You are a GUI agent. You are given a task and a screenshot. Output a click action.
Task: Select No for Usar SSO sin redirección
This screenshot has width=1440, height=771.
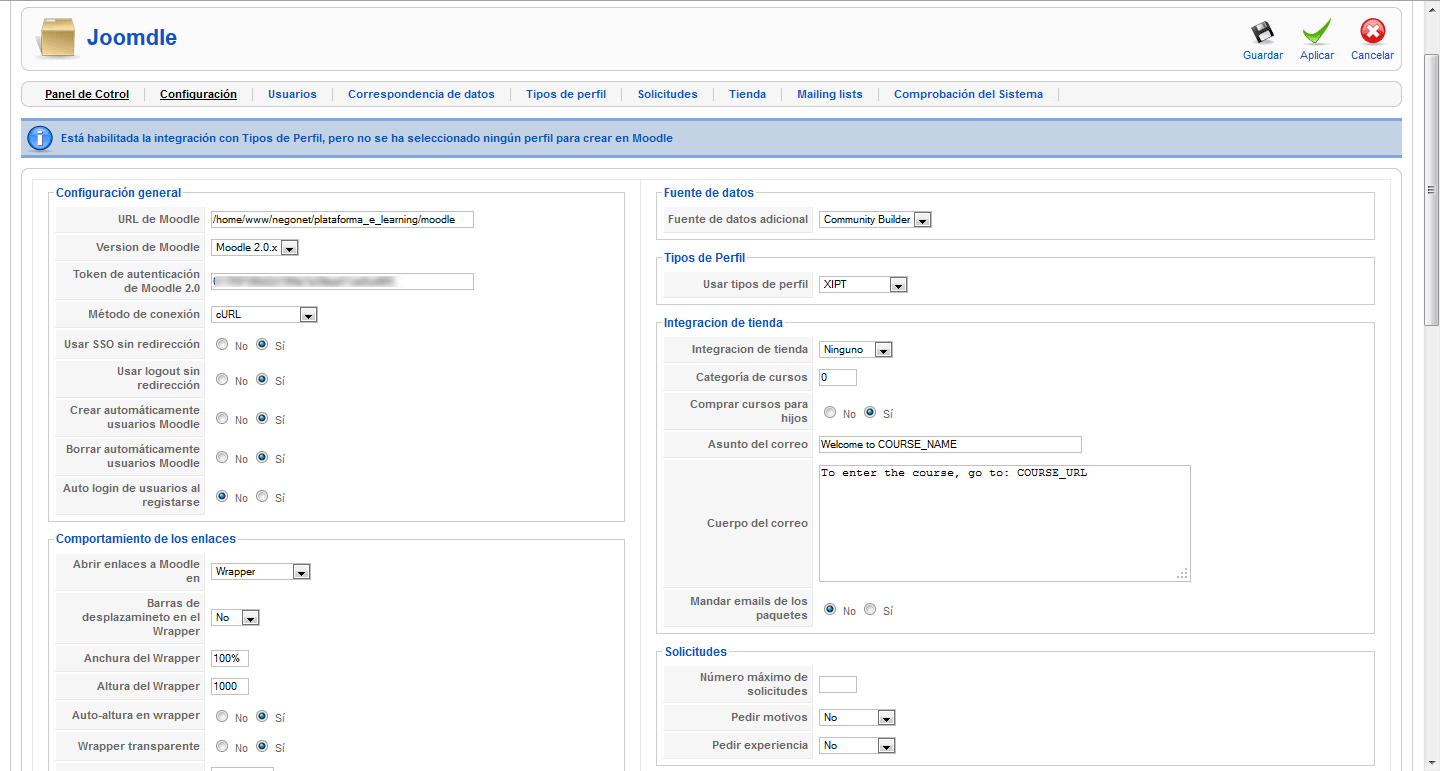pos(221,344)
